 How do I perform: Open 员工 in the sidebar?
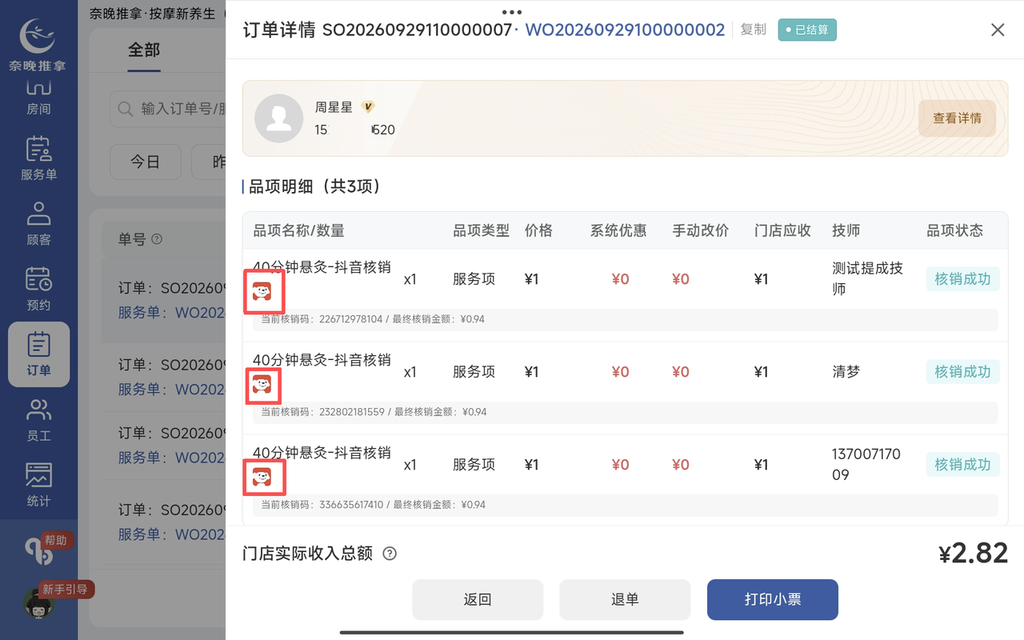39,419
